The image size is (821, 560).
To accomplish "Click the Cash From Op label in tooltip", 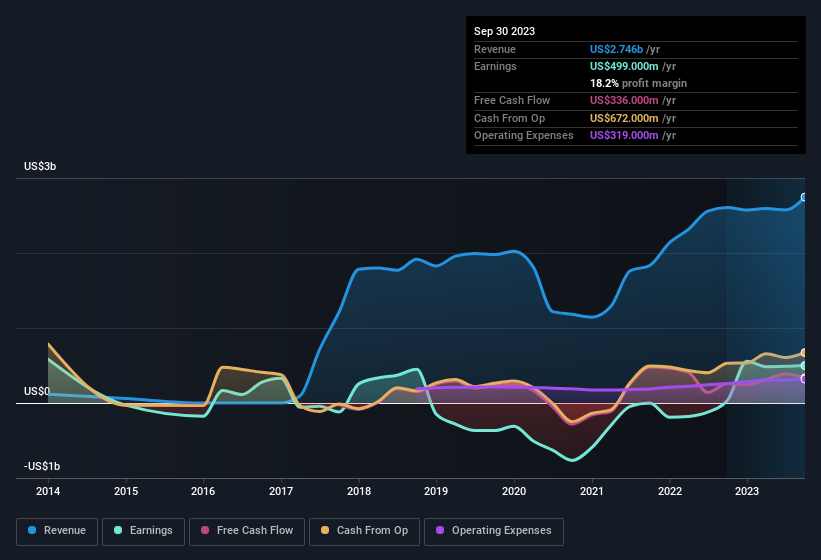I will click(x=509, y=118).
